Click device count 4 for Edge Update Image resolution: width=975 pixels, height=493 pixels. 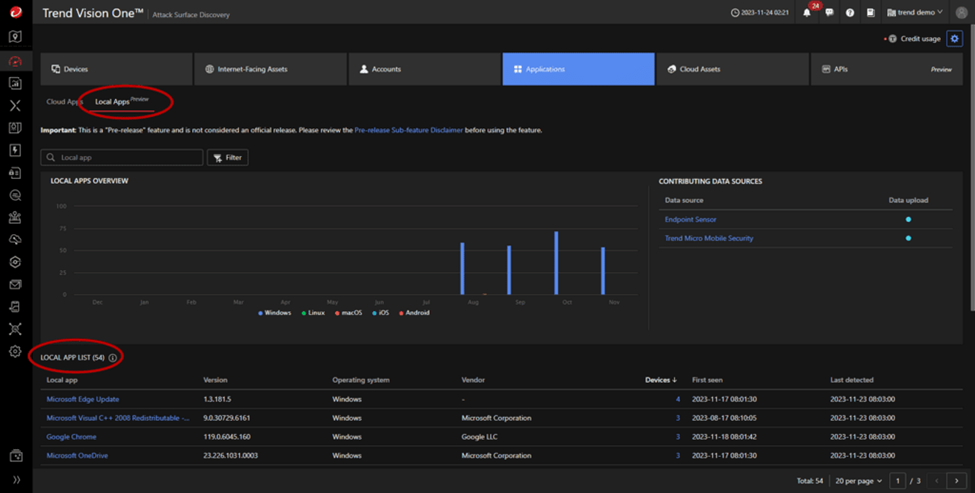click(678, 399)
